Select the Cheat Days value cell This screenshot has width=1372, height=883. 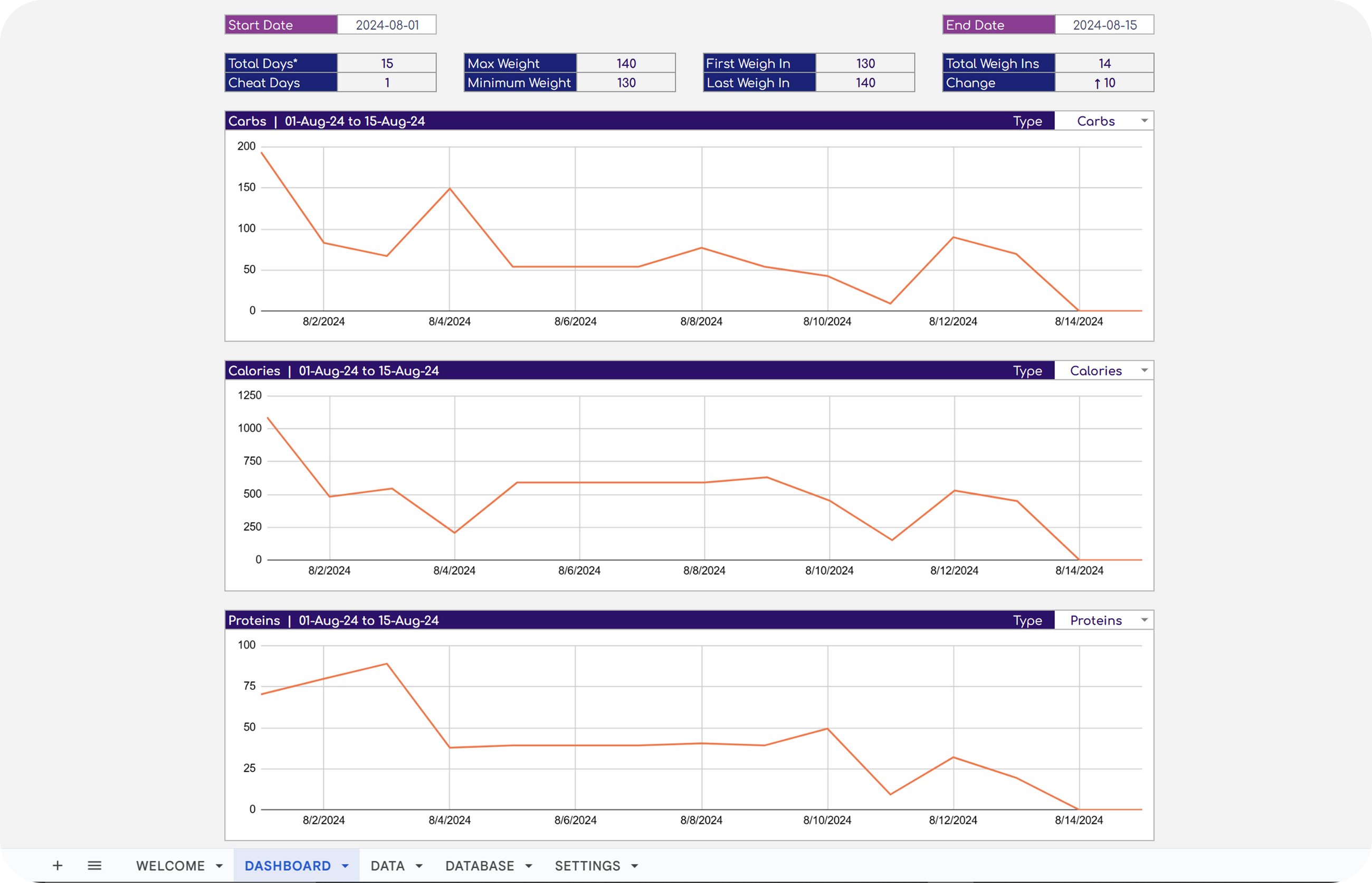[x=387, y=83]
